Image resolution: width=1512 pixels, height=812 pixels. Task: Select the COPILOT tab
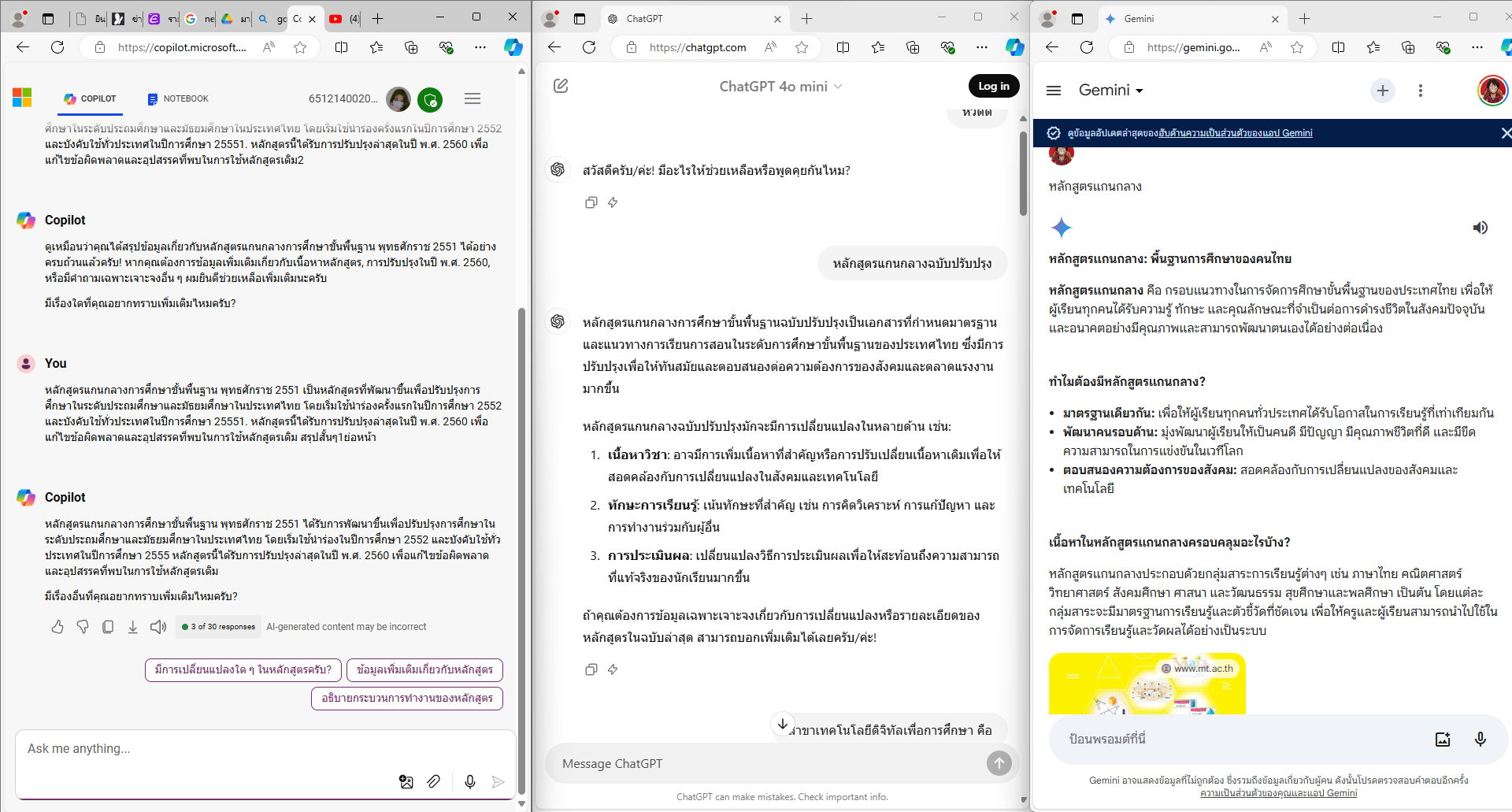click(90, 98)
